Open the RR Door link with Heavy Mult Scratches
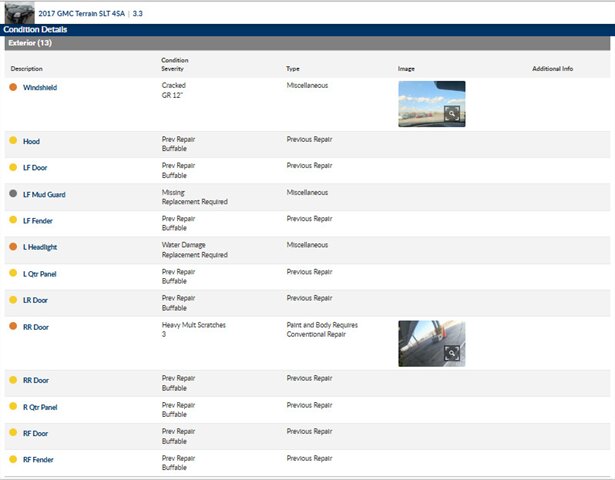This screenshot has height=480, width=615. click(x=36, y=326)
